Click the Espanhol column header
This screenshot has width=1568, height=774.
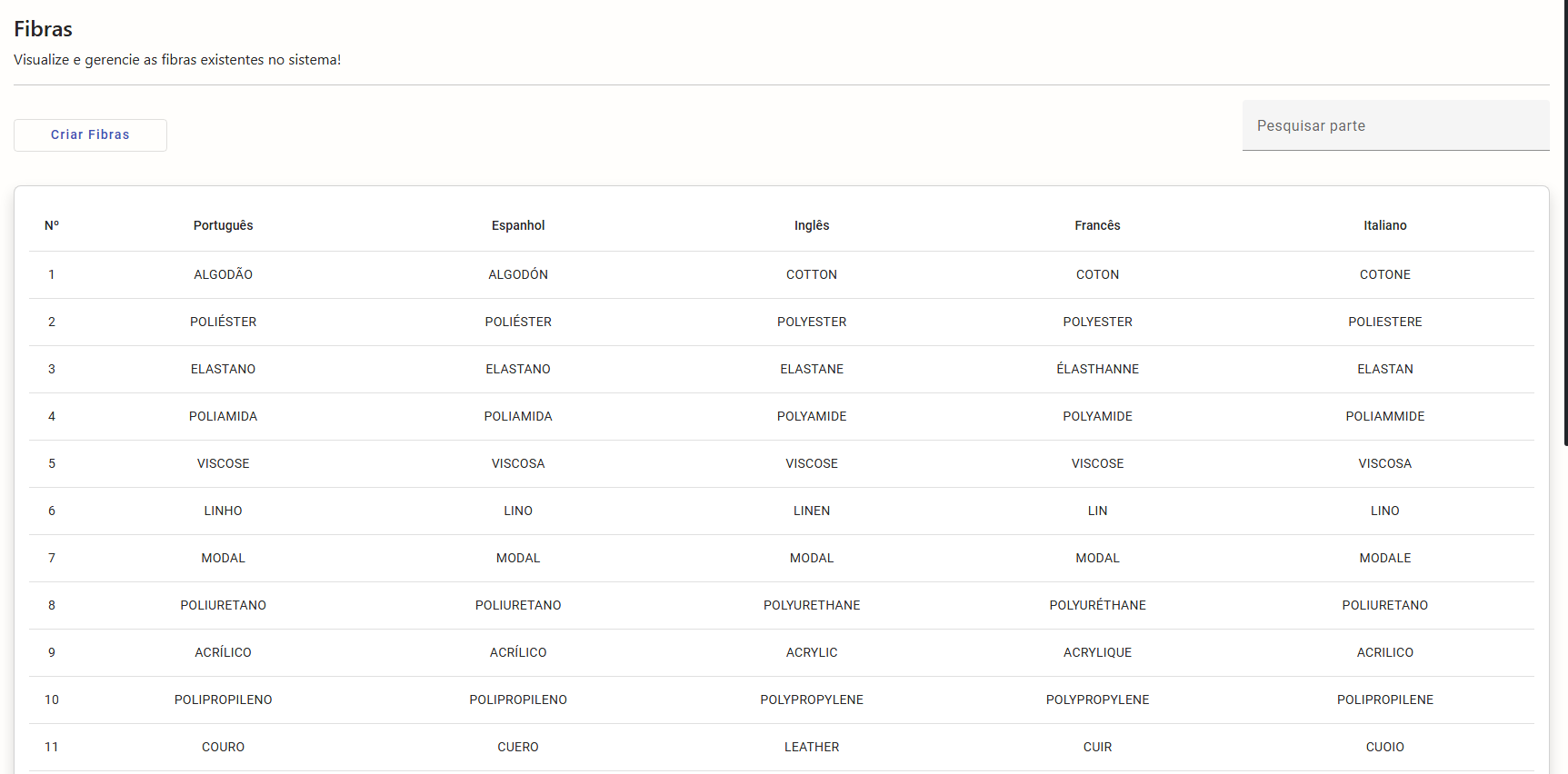pos(518,225)
